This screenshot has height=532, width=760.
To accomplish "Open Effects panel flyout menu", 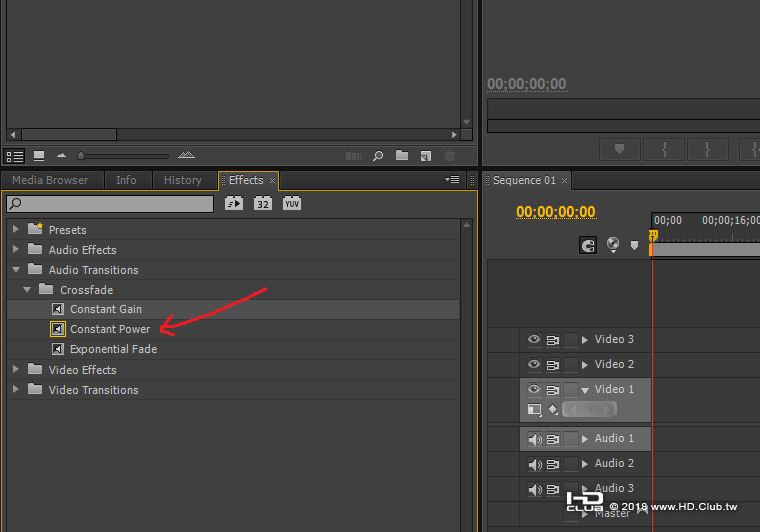I will pos(452,180).
